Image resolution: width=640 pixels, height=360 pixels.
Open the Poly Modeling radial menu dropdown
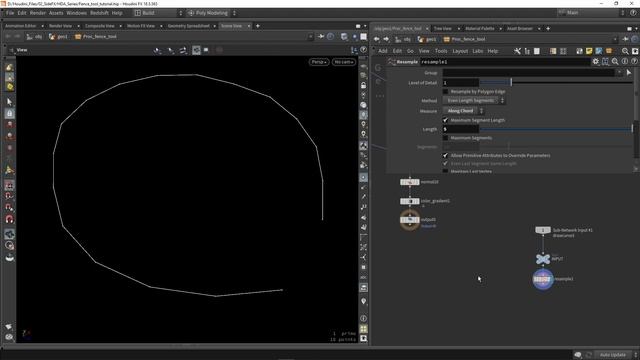coord(212,13)
